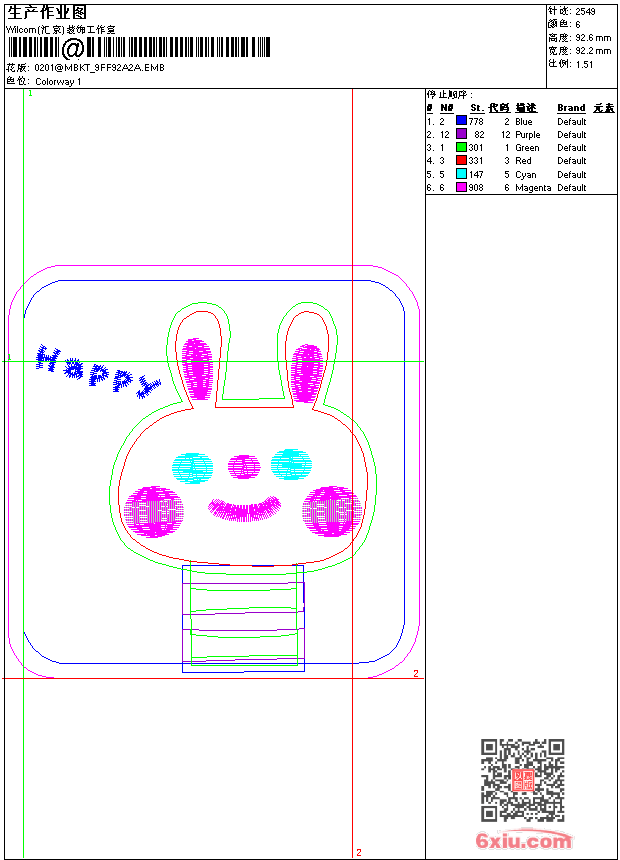Select the Purple 82 color swatch
This screenshot has height=860, width=620.
[461, 134]
